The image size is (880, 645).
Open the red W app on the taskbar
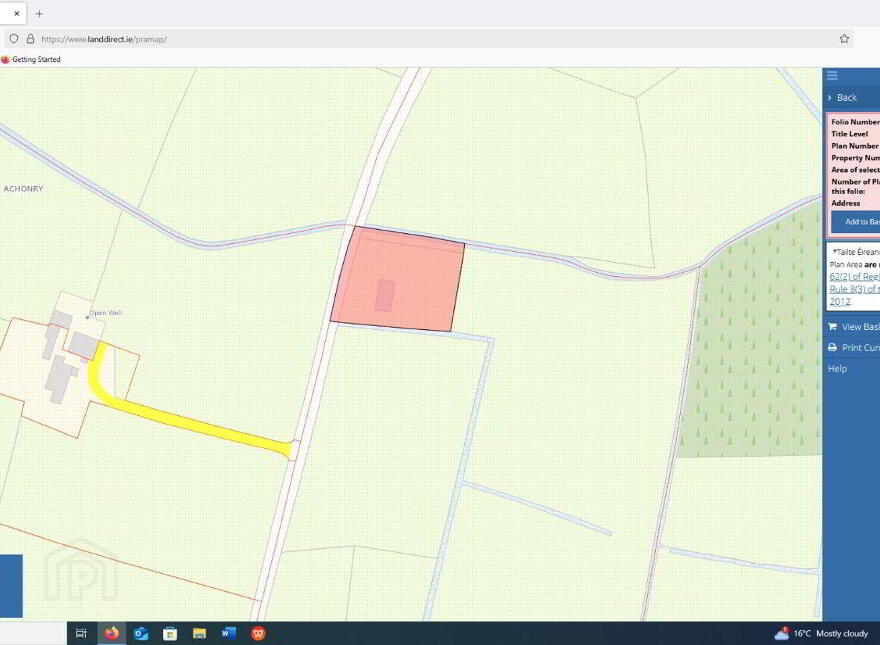click(x=258, y=633)
